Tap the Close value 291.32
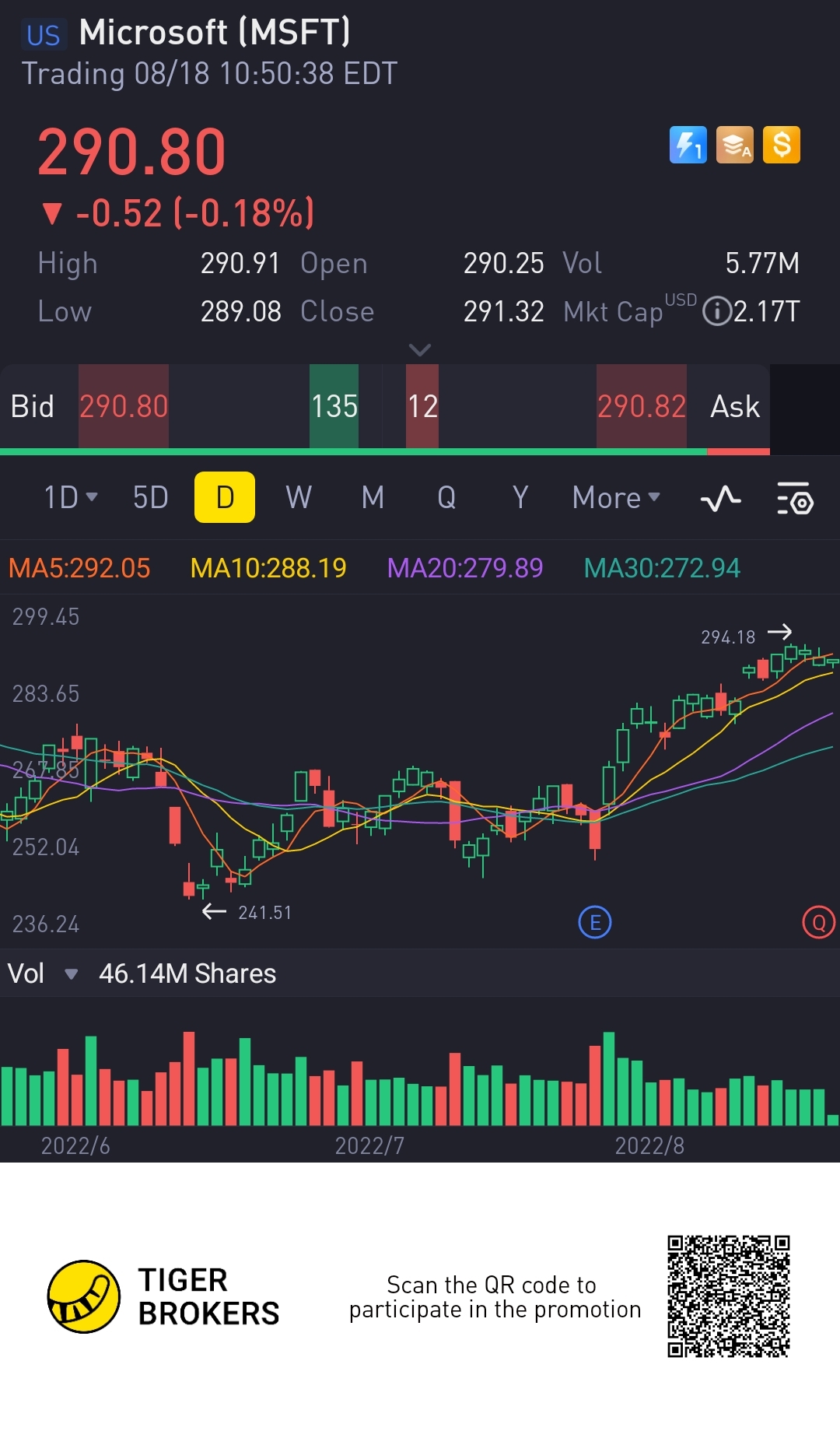Image resolution: width=840 pixels, height=1431 pixels. coord(503,312)
